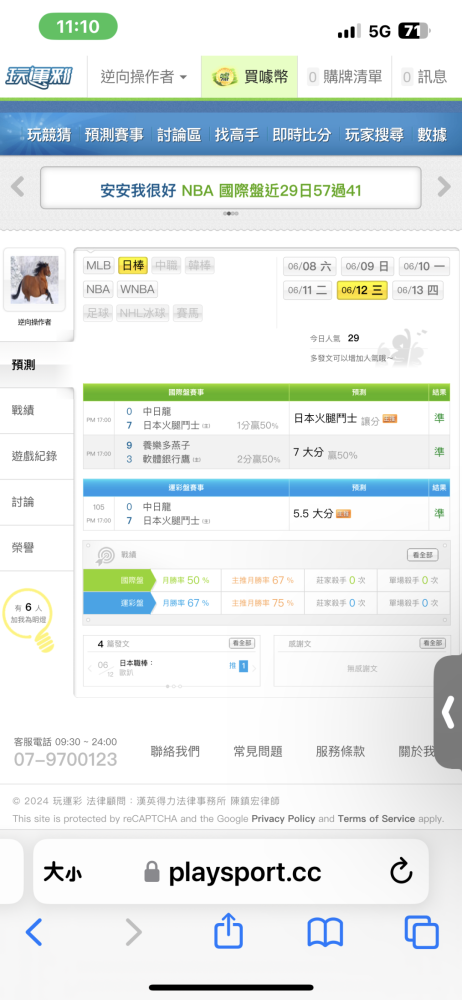Open the 購牌清單 list
This screenshot has width=462, height=1000.
click(x=345, y=77)
